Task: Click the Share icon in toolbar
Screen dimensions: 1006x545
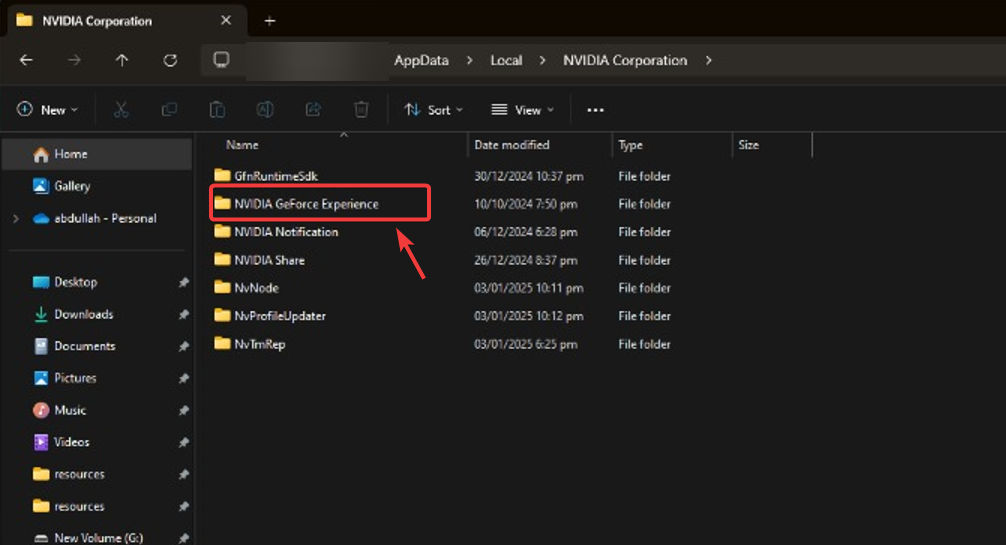Action: pos(313,110)
